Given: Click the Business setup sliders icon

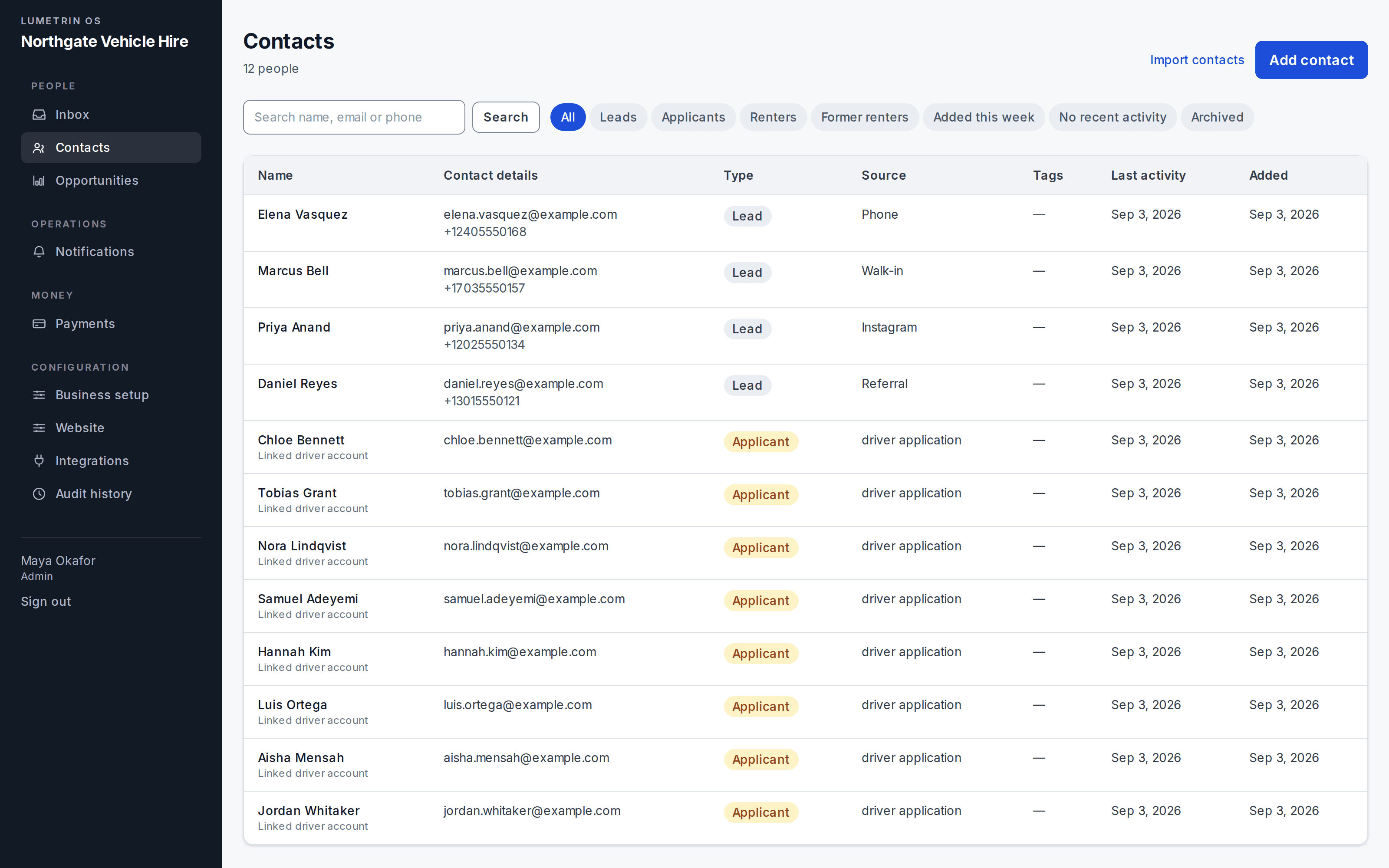Looking at the screenshot, I should tap(39, 395).
